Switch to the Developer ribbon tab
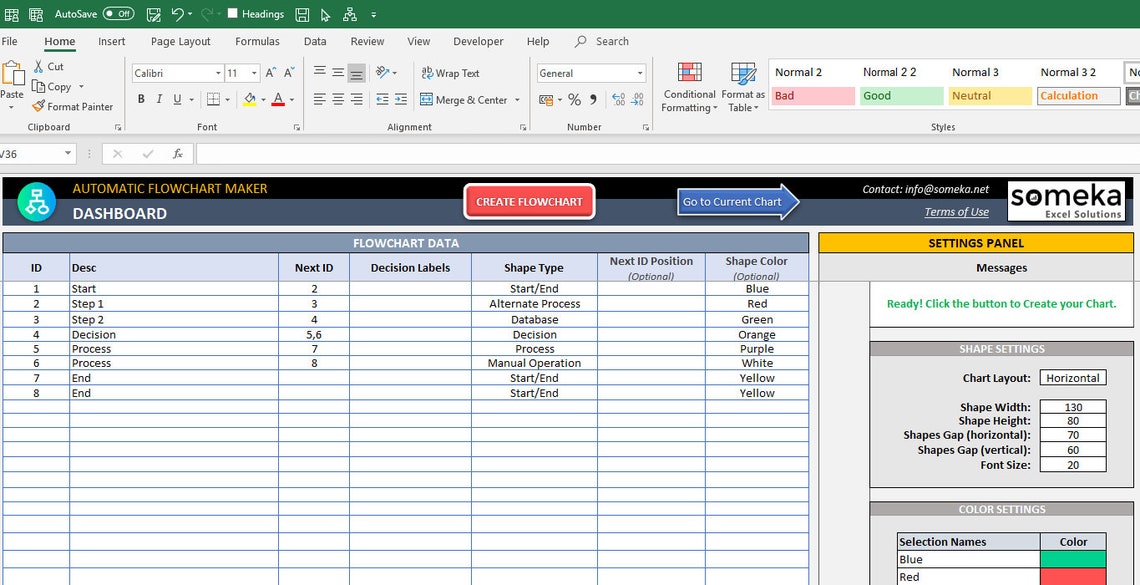1140x585 pixels. 478,41
